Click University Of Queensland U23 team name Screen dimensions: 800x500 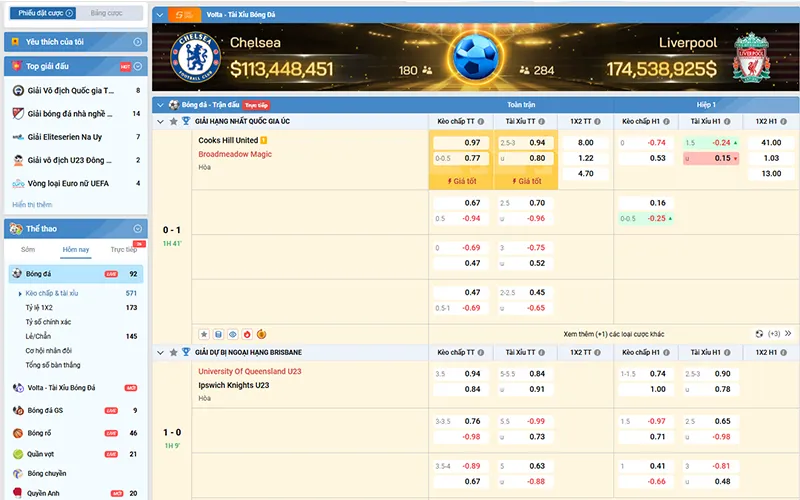[x=249, y=371]
